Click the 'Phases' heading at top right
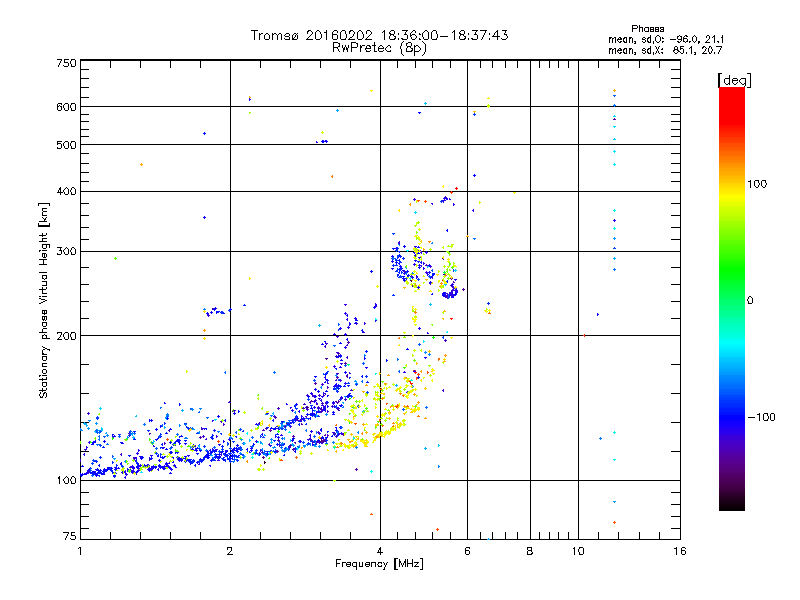The height and width of the screenshot is (600, 800). coord(647,29)
